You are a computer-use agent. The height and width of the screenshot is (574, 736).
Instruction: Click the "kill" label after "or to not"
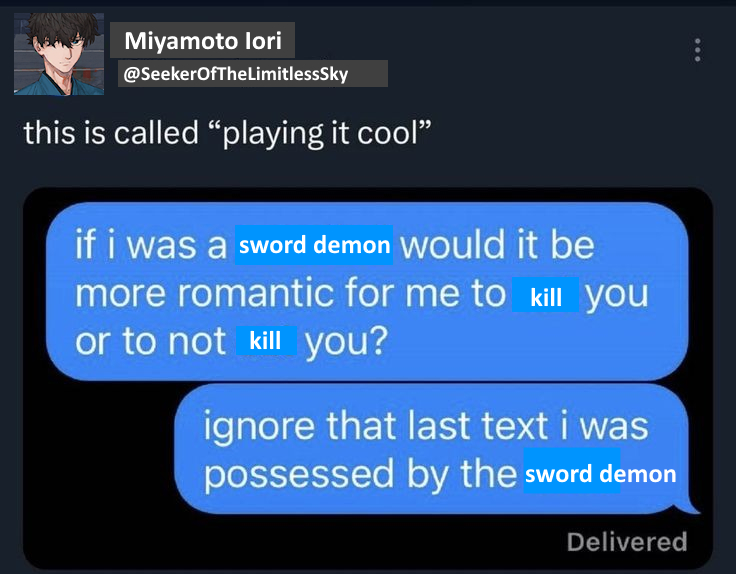coord(266,340)
